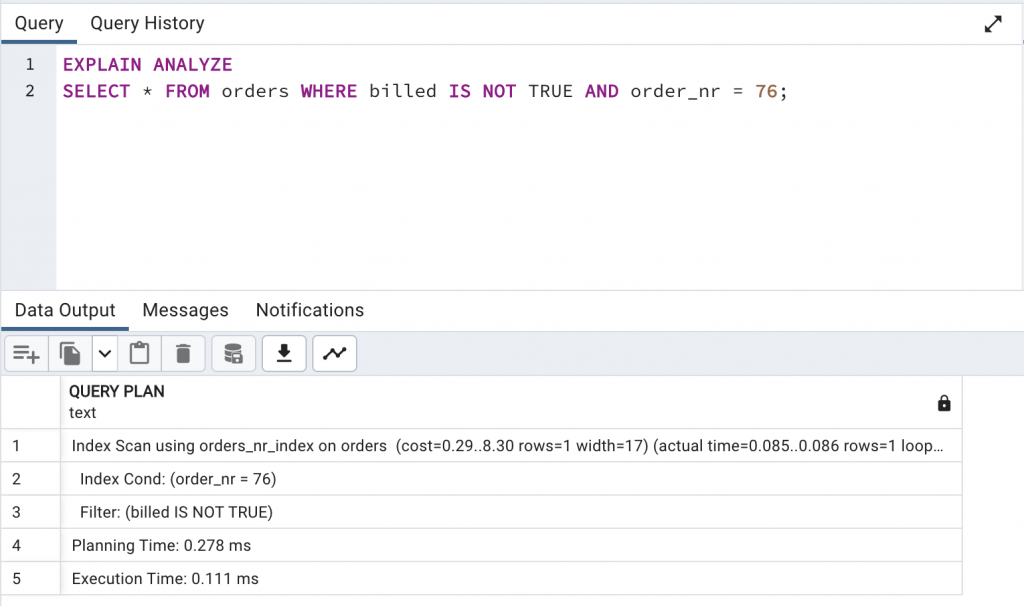The height and width of the screenshot is (606, 1024).
Task: Select the Index Scan using orders_nr_index row
Action: pos(511,445)
